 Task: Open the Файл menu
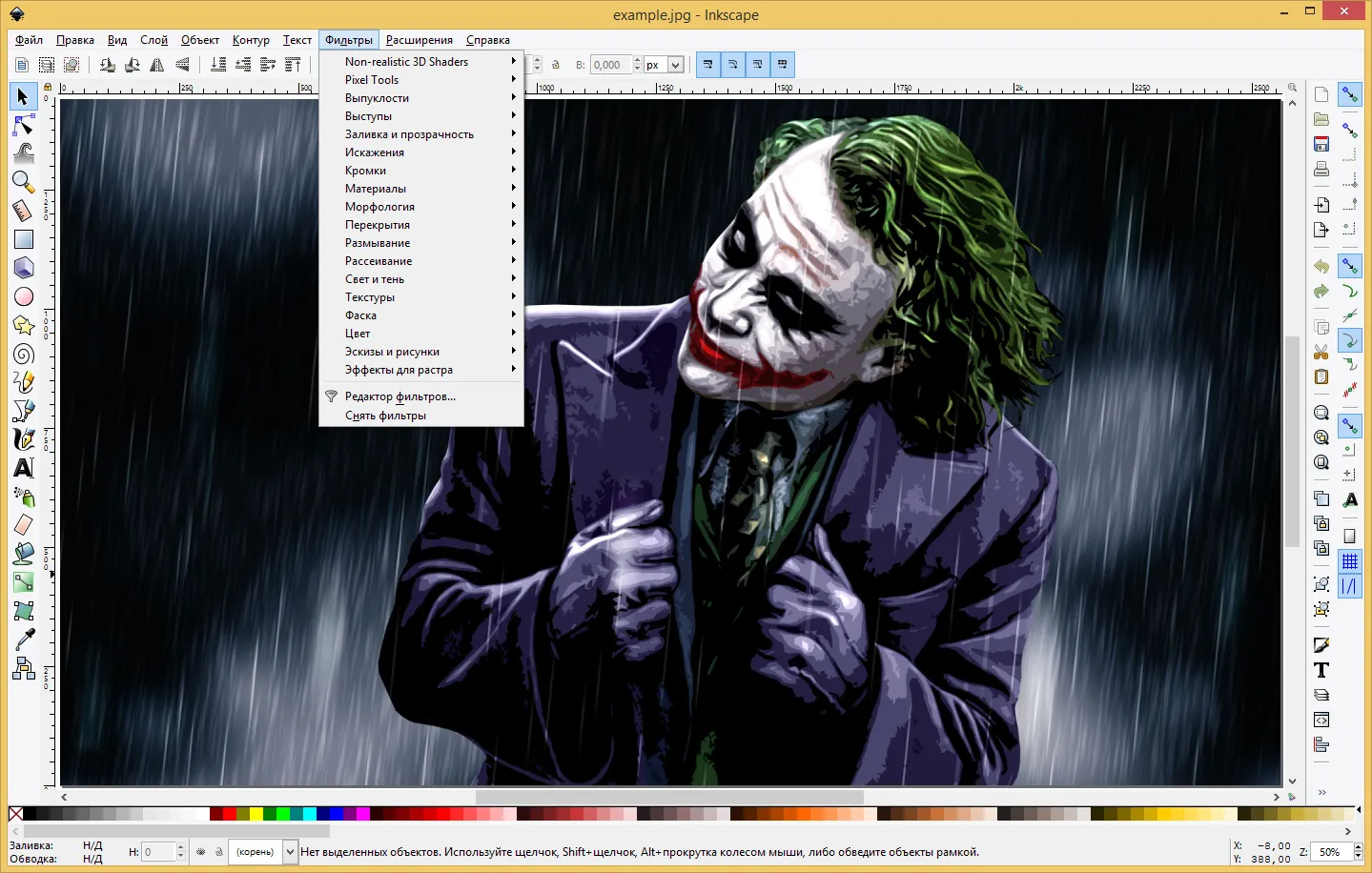point(29,40)
